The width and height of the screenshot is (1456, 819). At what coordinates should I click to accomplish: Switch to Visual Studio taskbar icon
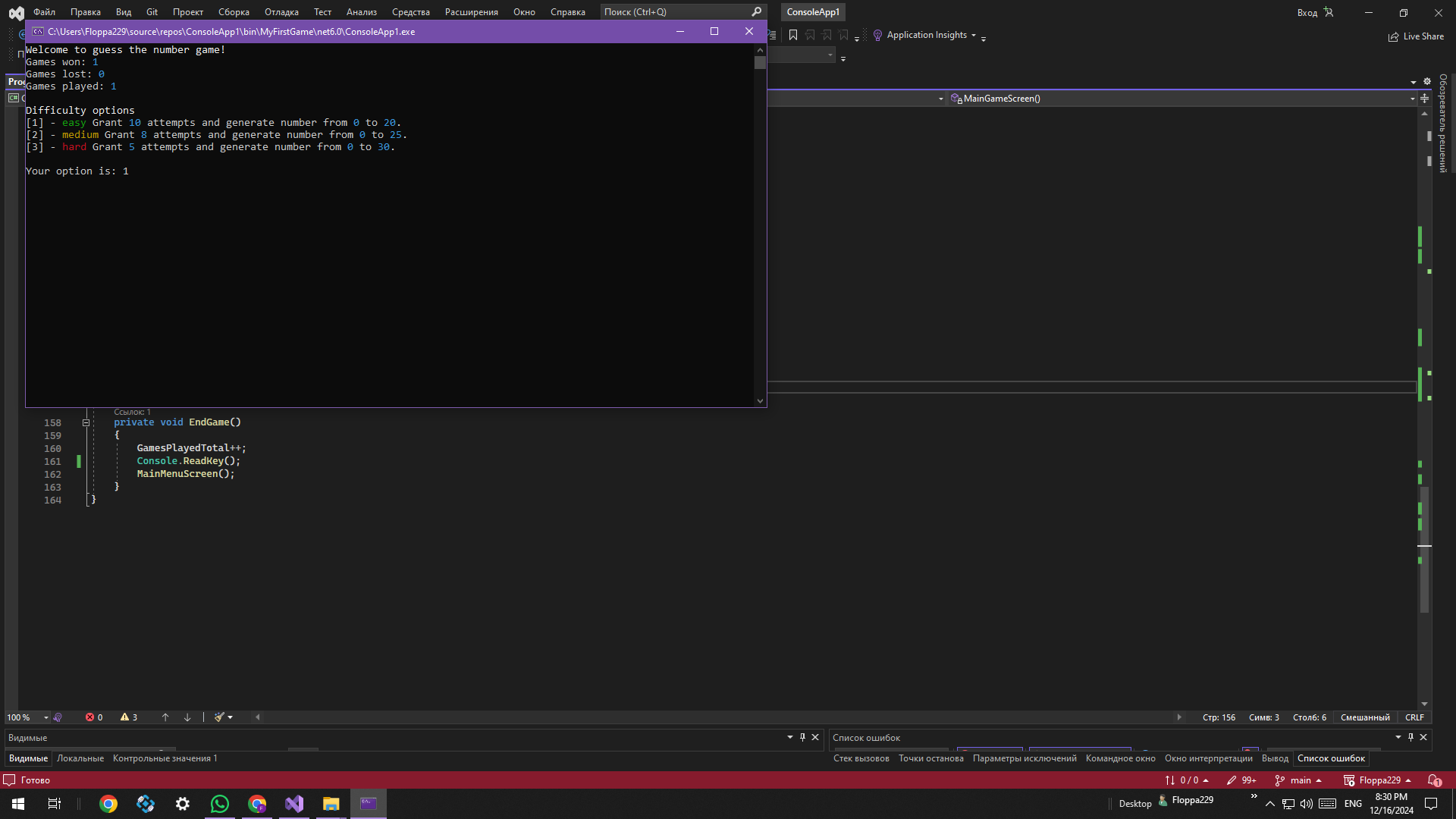coord(294,804)
